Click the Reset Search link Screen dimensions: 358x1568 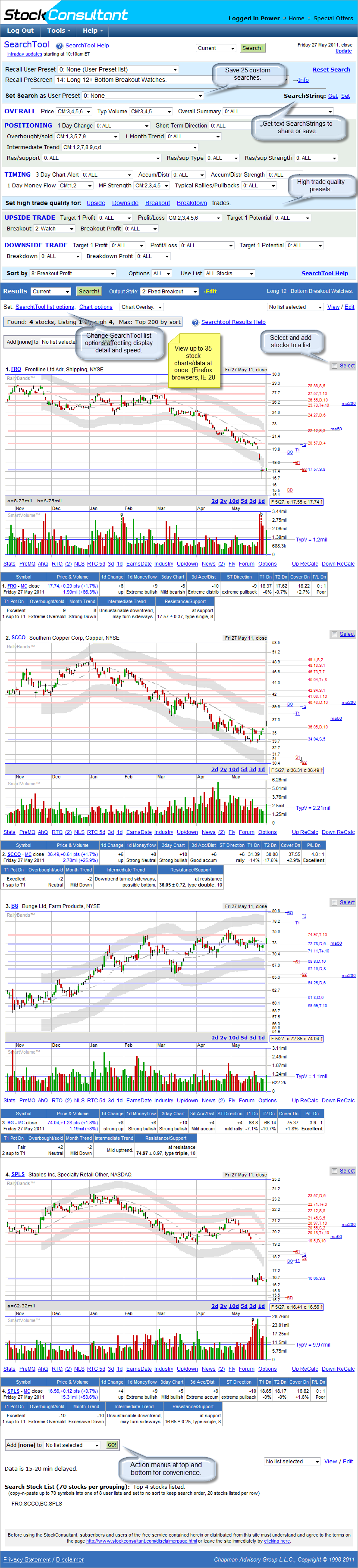(x=331, y=70)
